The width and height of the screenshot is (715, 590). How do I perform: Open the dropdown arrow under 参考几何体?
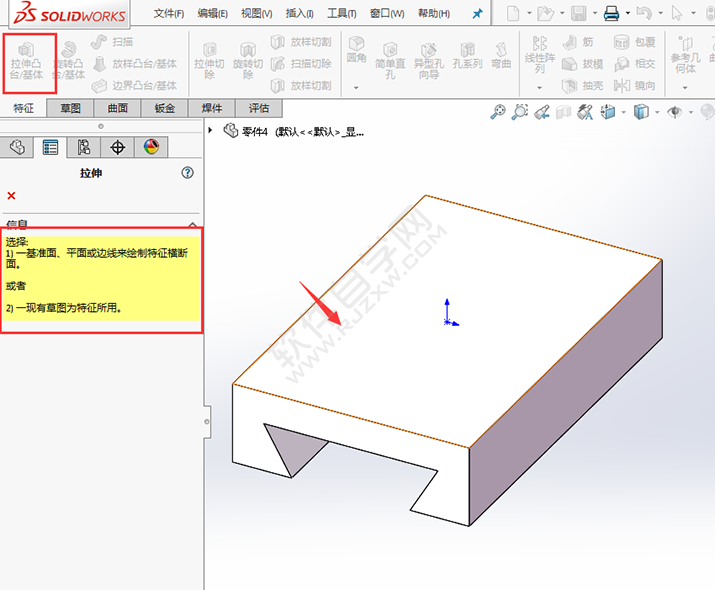(685, 88)
